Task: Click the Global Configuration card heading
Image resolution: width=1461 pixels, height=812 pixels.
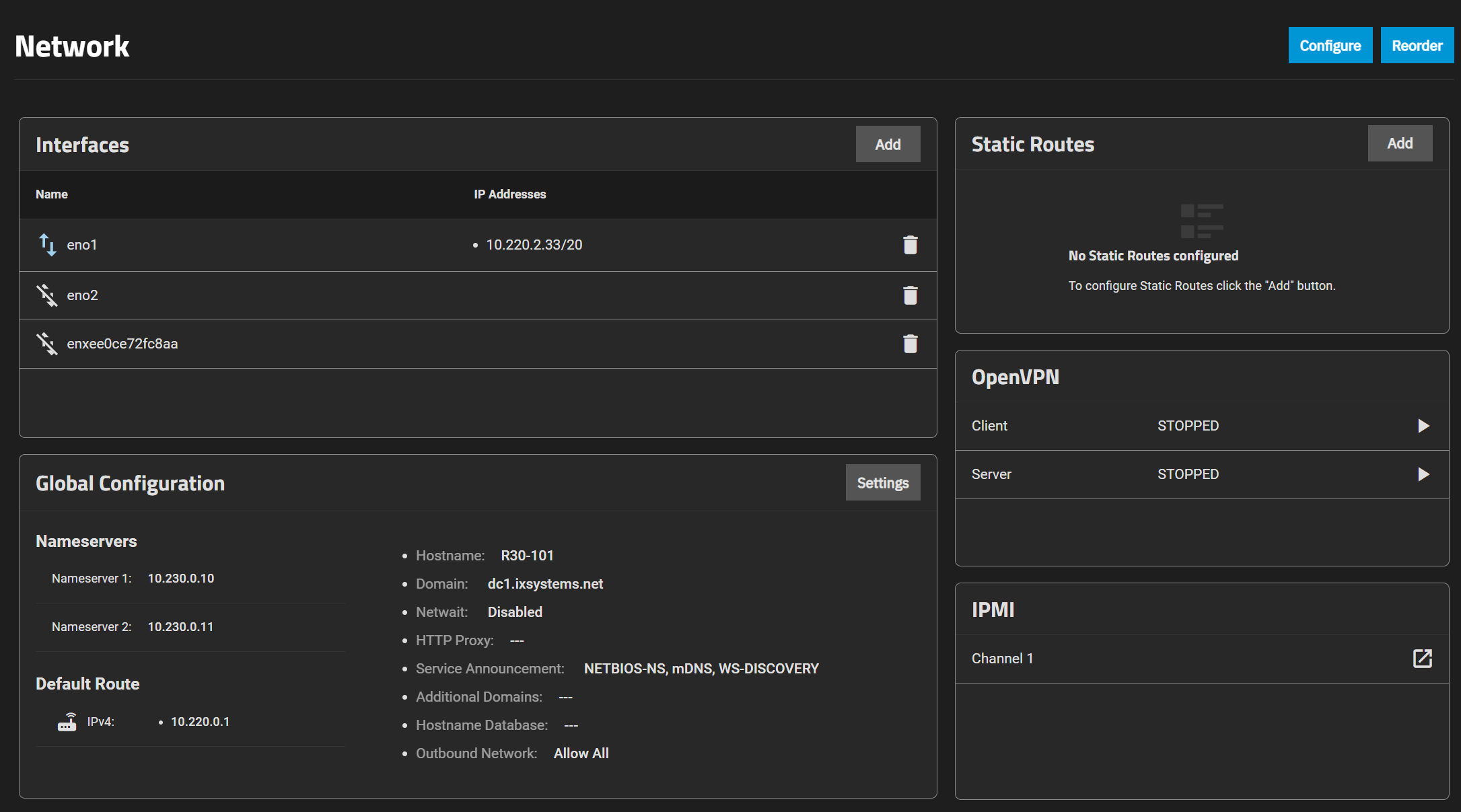Action: point(130,483)
